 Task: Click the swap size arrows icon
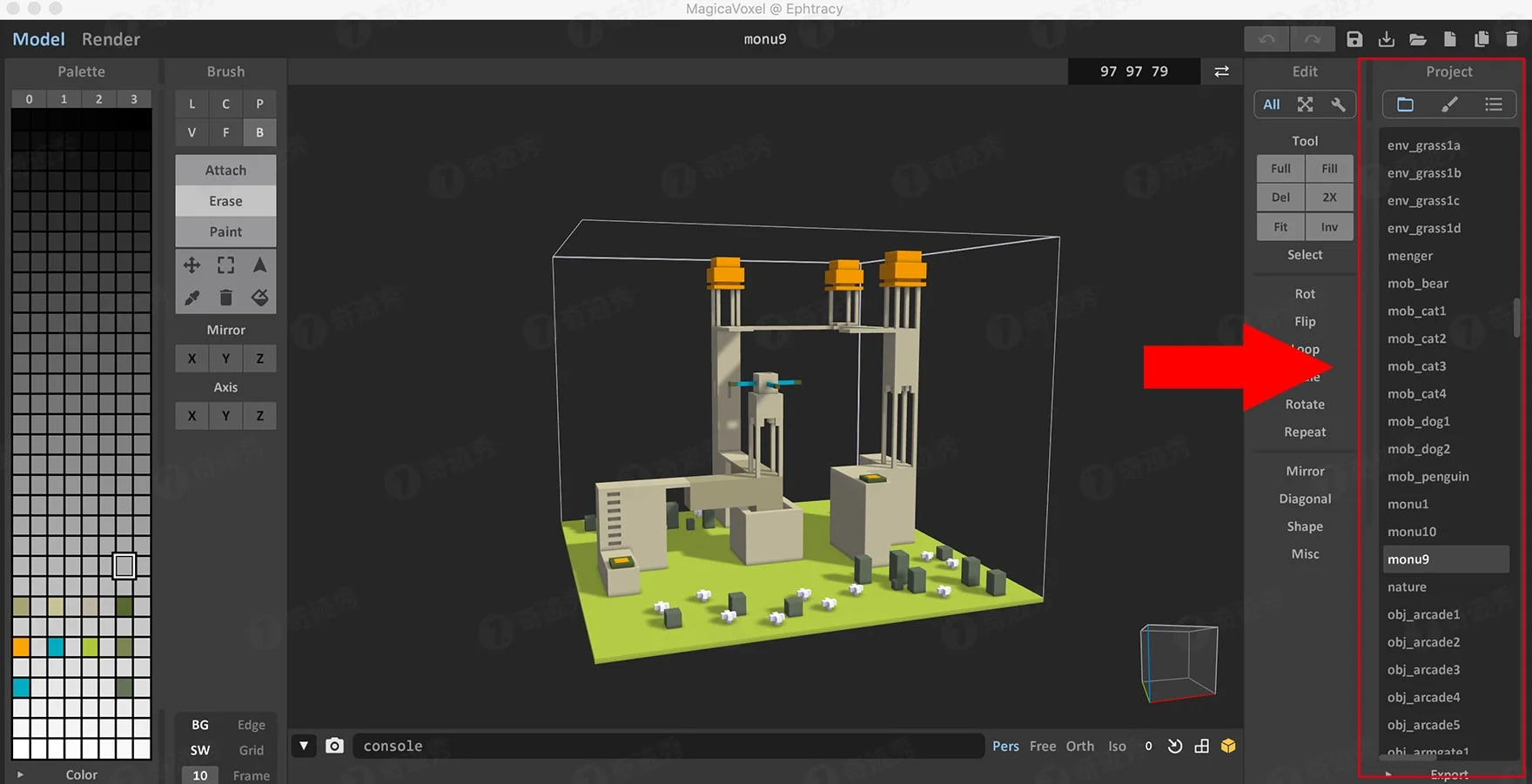[1221, 71]
